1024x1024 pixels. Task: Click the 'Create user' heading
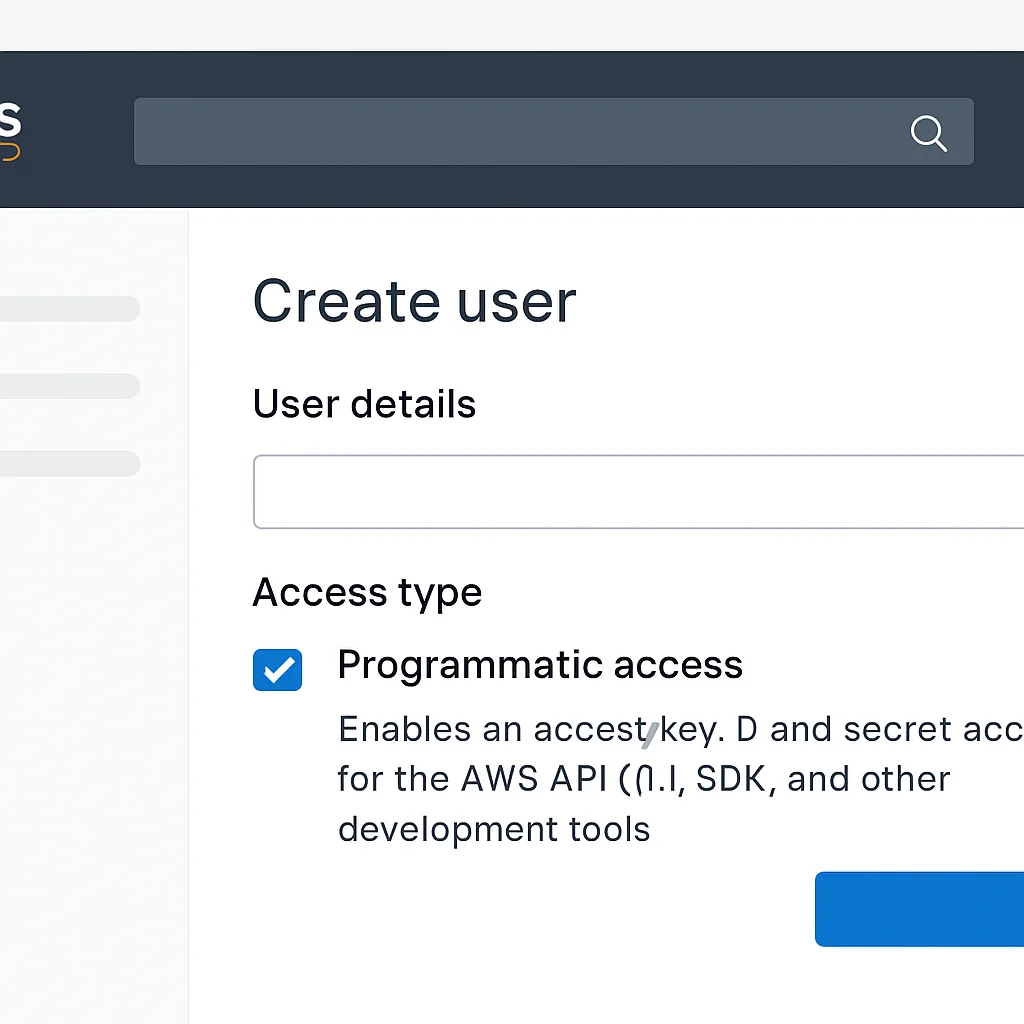pos(415,301)
